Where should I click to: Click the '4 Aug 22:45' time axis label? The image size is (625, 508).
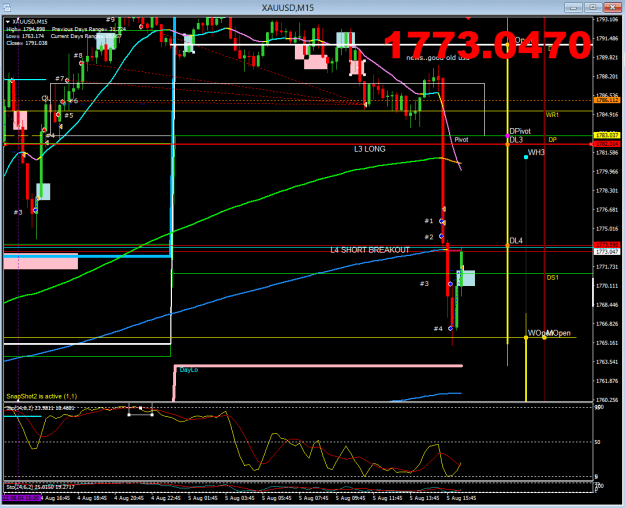(x=165, y=498)
